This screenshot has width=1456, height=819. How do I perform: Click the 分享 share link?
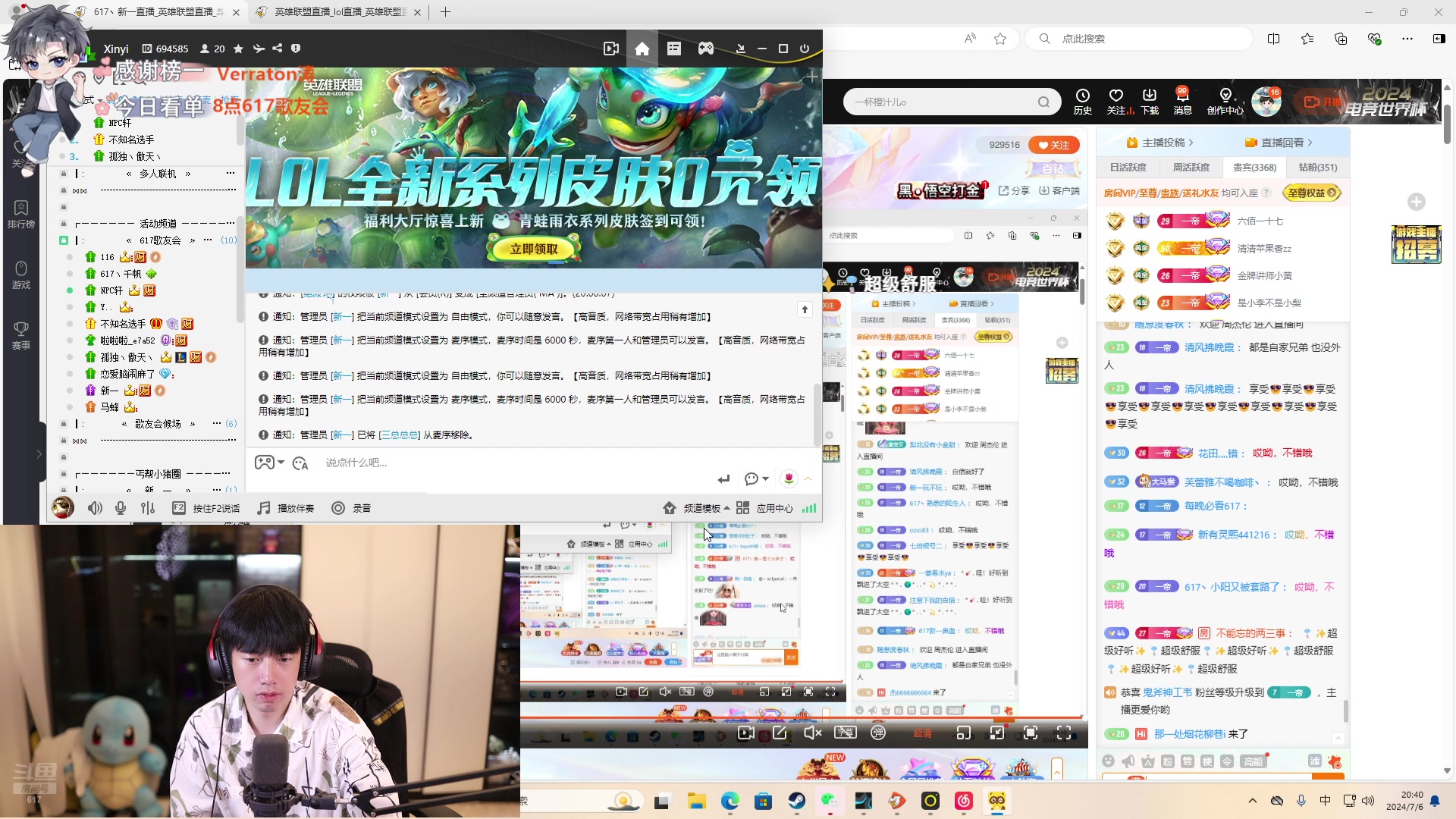click(1014, 191)
